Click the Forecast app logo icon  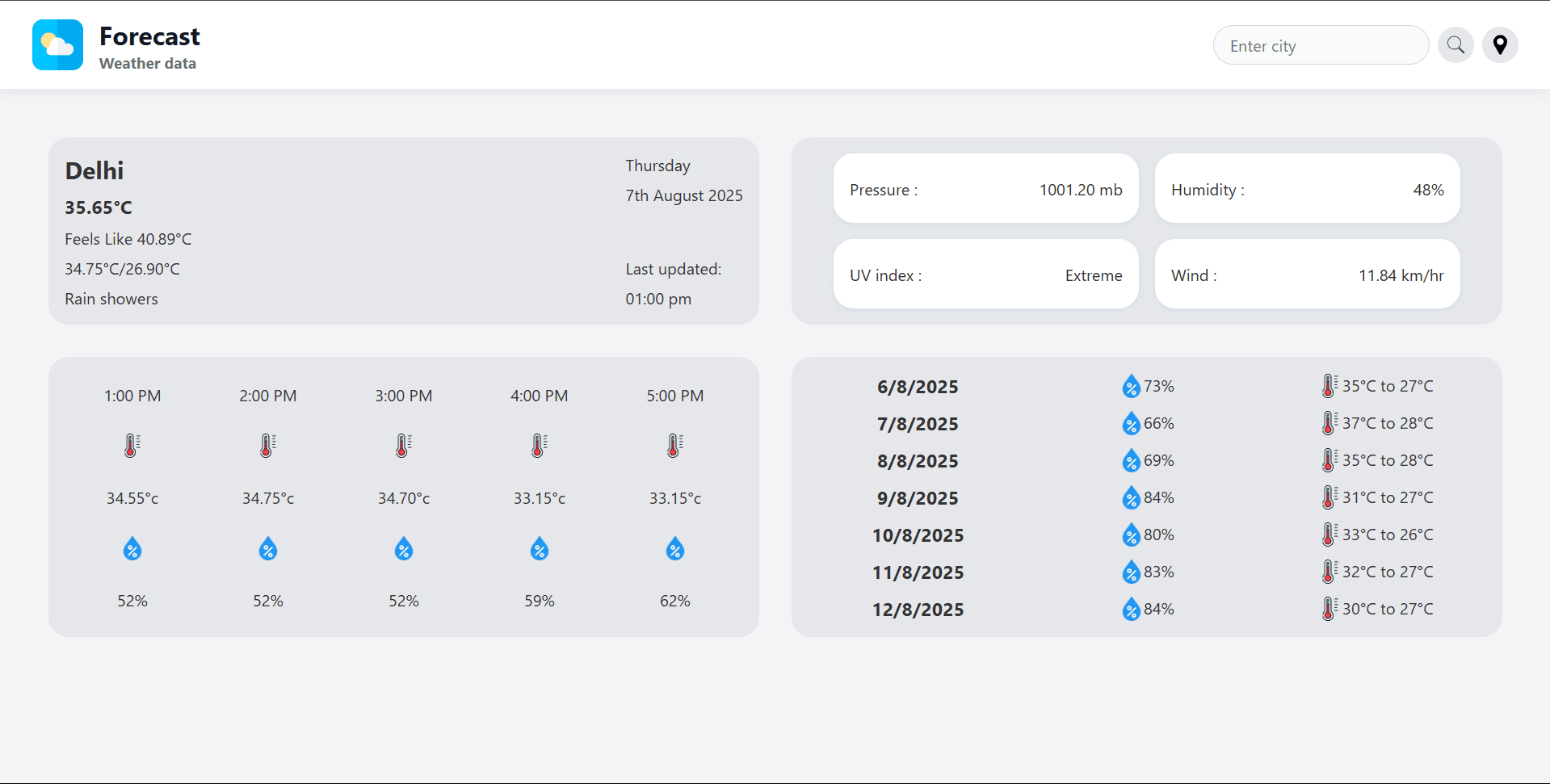point(57,45)
